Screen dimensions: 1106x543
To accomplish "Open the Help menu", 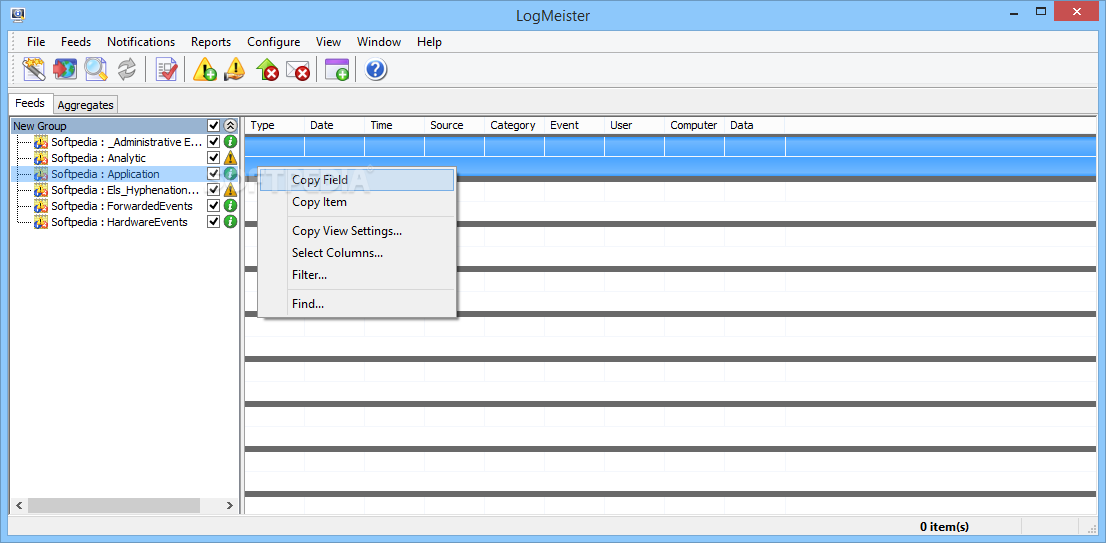I will pyautogui.click(x=429, y=42).
